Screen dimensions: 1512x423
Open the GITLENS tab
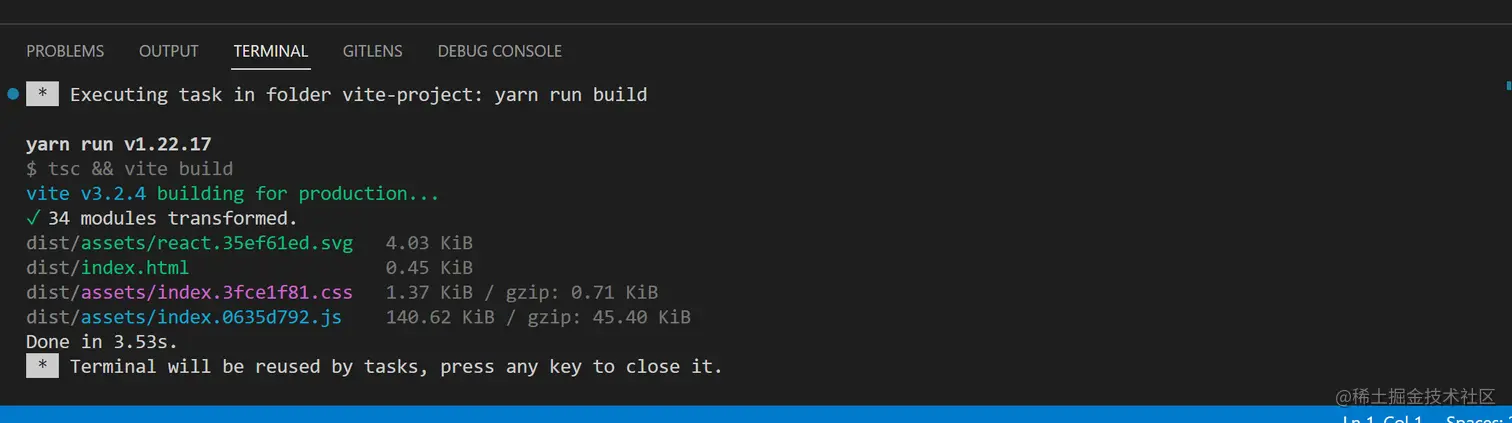(372, 51)
